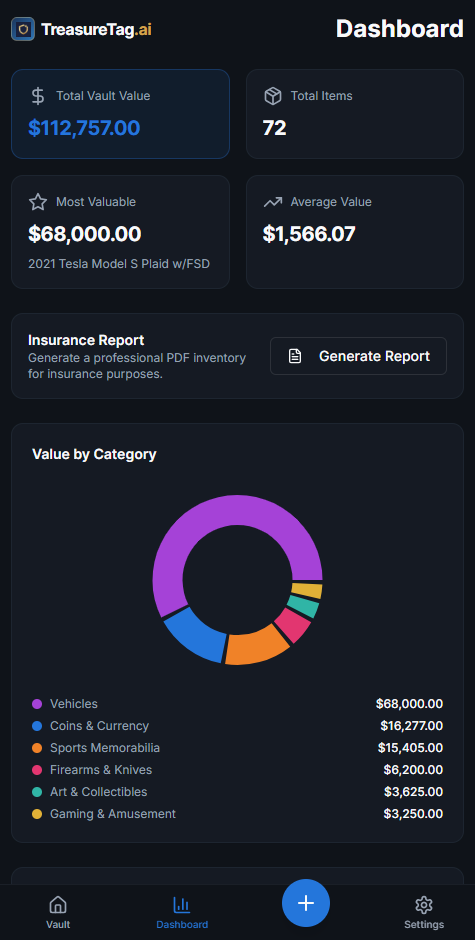Click the orange Sports Memorabilia legend dot
Viewport: 475px width, 940px height.
(x=37, y=748)
